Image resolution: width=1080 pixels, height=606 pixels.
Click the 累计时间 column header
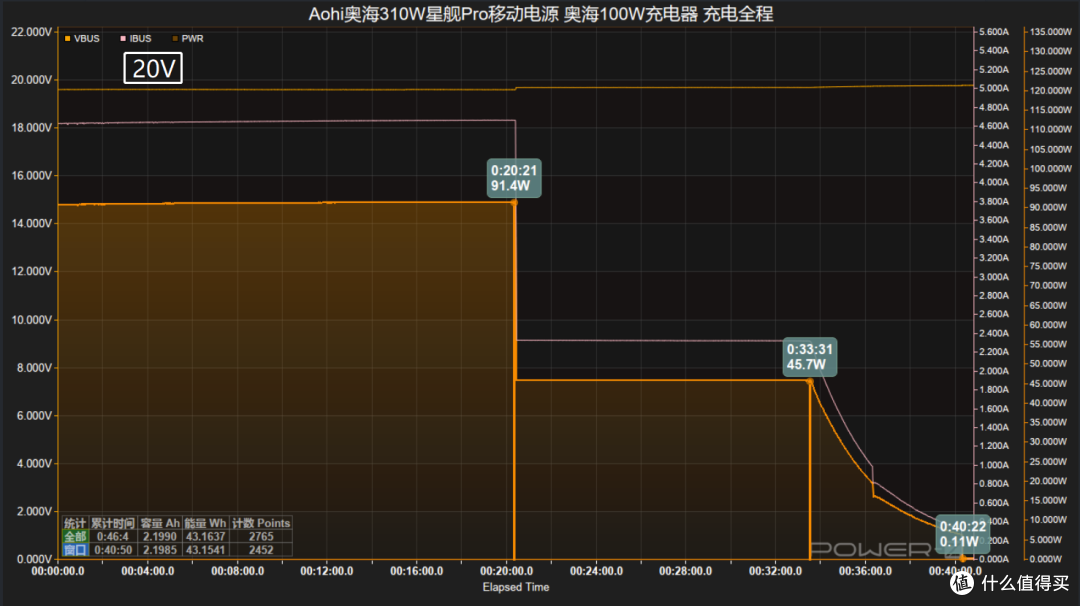[x=112, y=523]
